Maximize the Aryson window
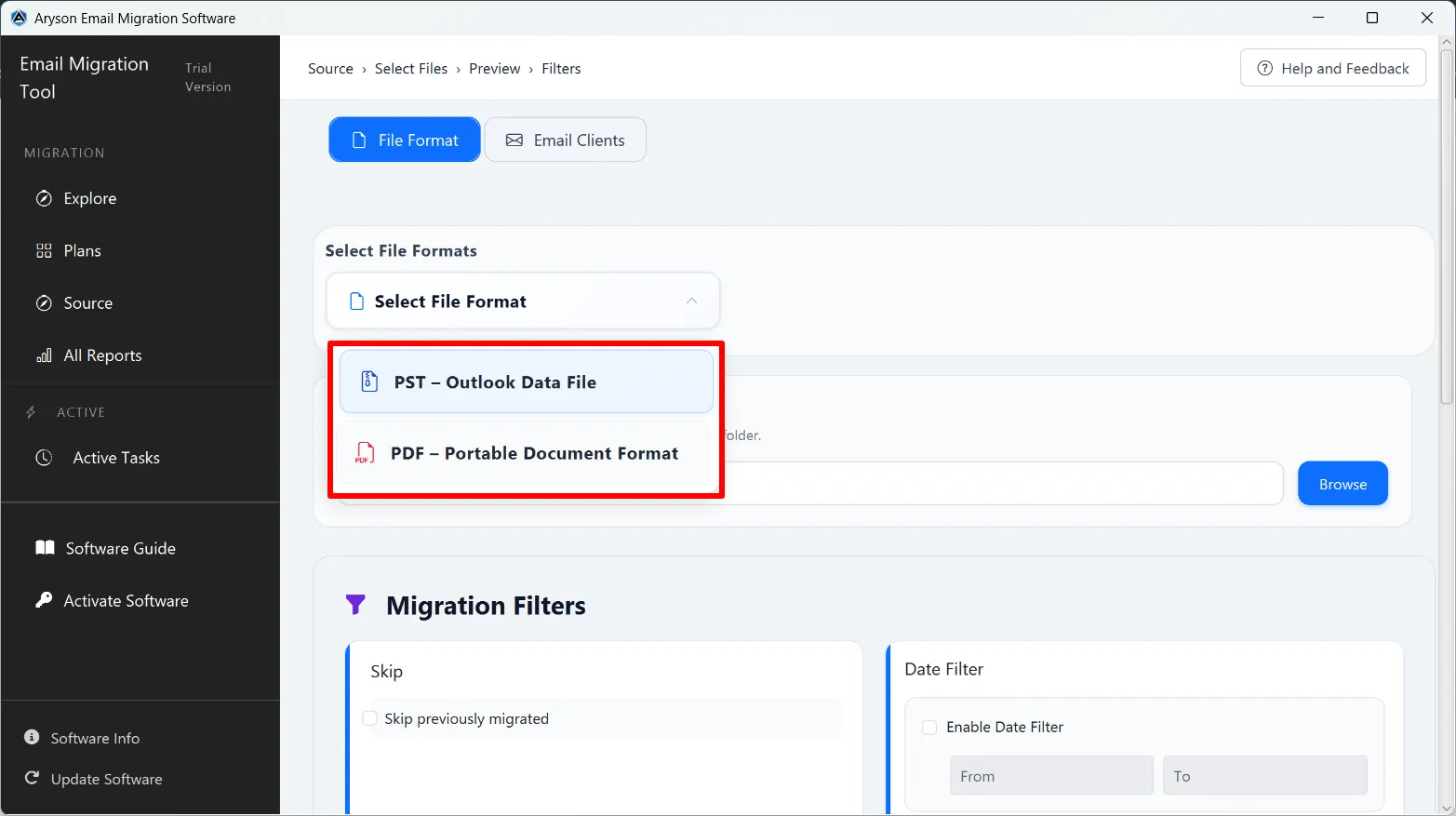The image size is (1456, 816). 1371,18
